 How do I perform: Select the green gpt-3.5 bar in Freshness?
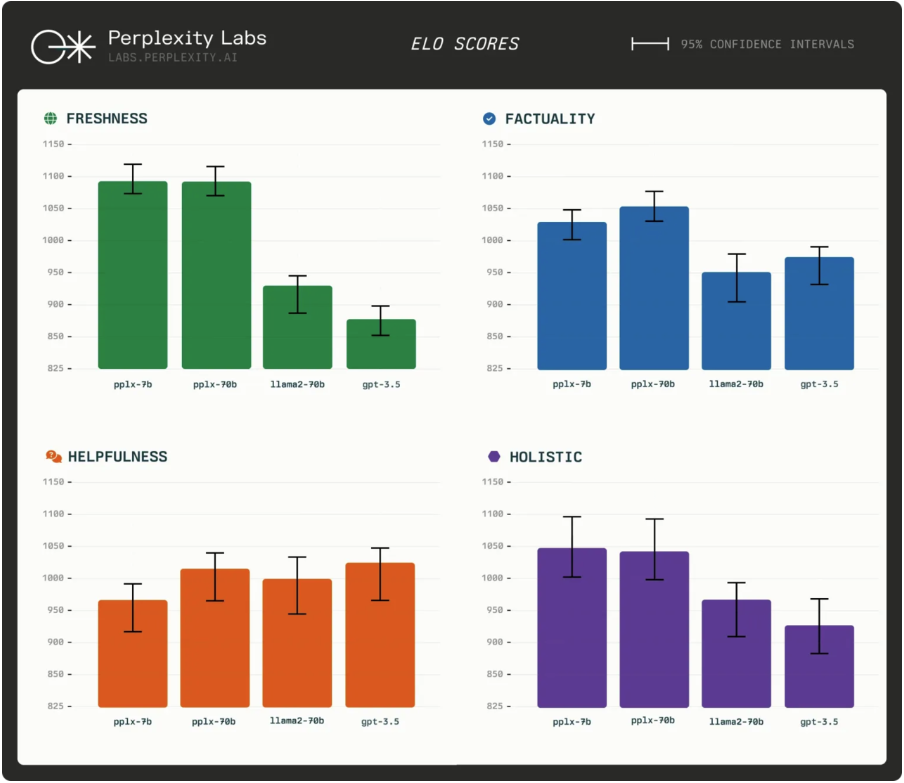tap(381, 344)
